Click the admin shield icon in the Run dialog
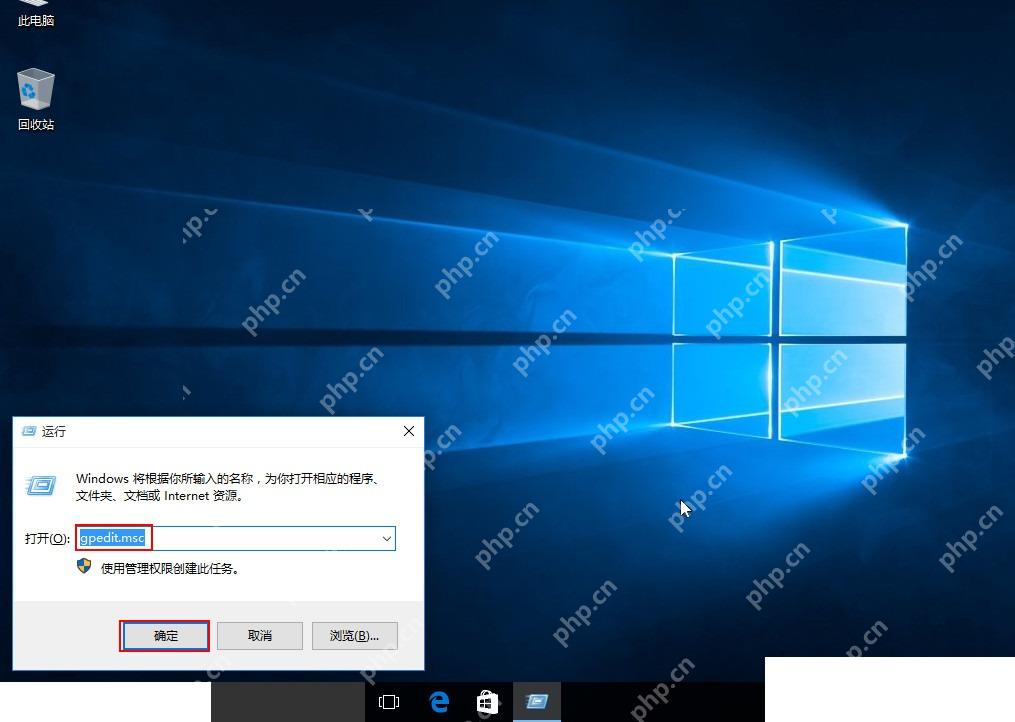The width and height of the screenshot is (1015, 722). [x=84, y=566]
